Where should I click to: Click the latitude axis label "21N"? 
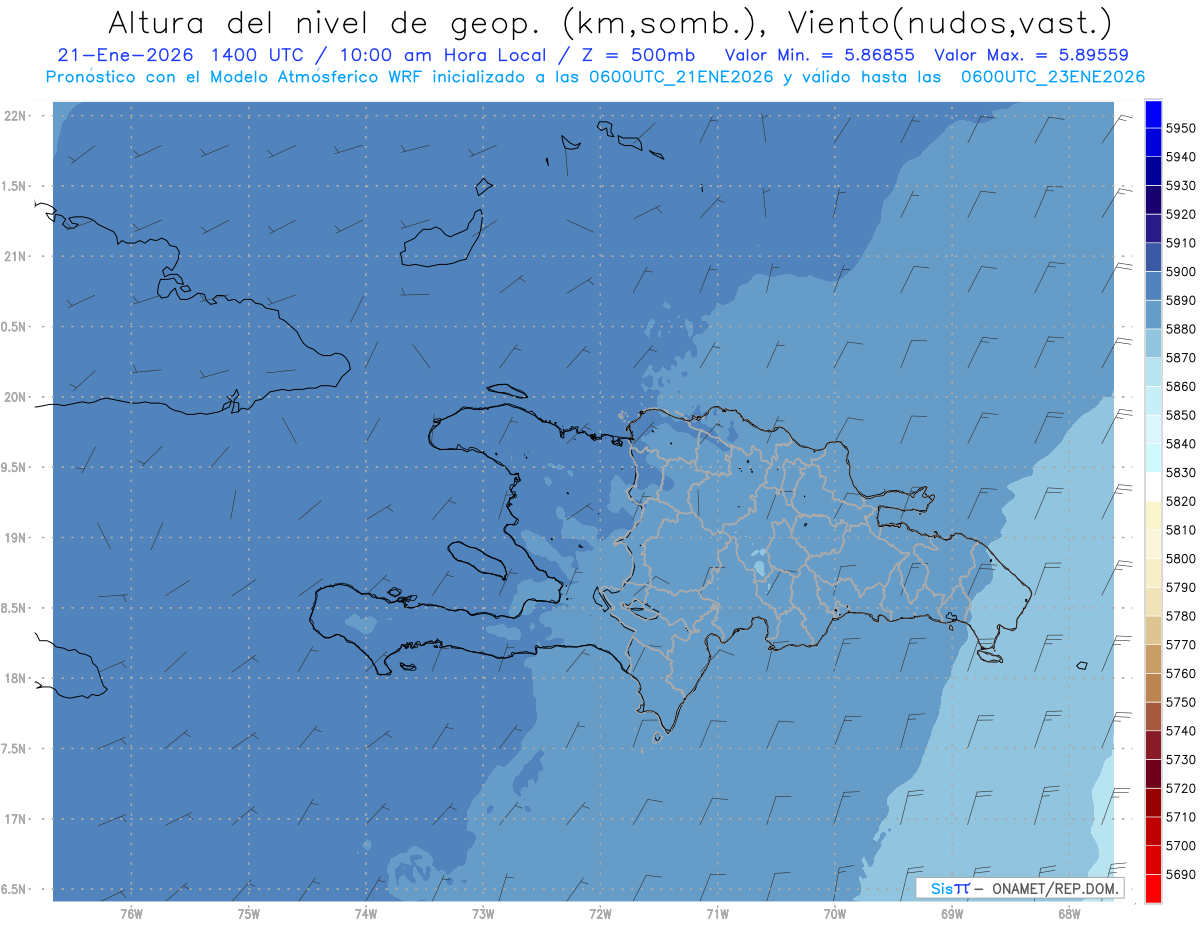pyautogui.click(x=15, y=257)
